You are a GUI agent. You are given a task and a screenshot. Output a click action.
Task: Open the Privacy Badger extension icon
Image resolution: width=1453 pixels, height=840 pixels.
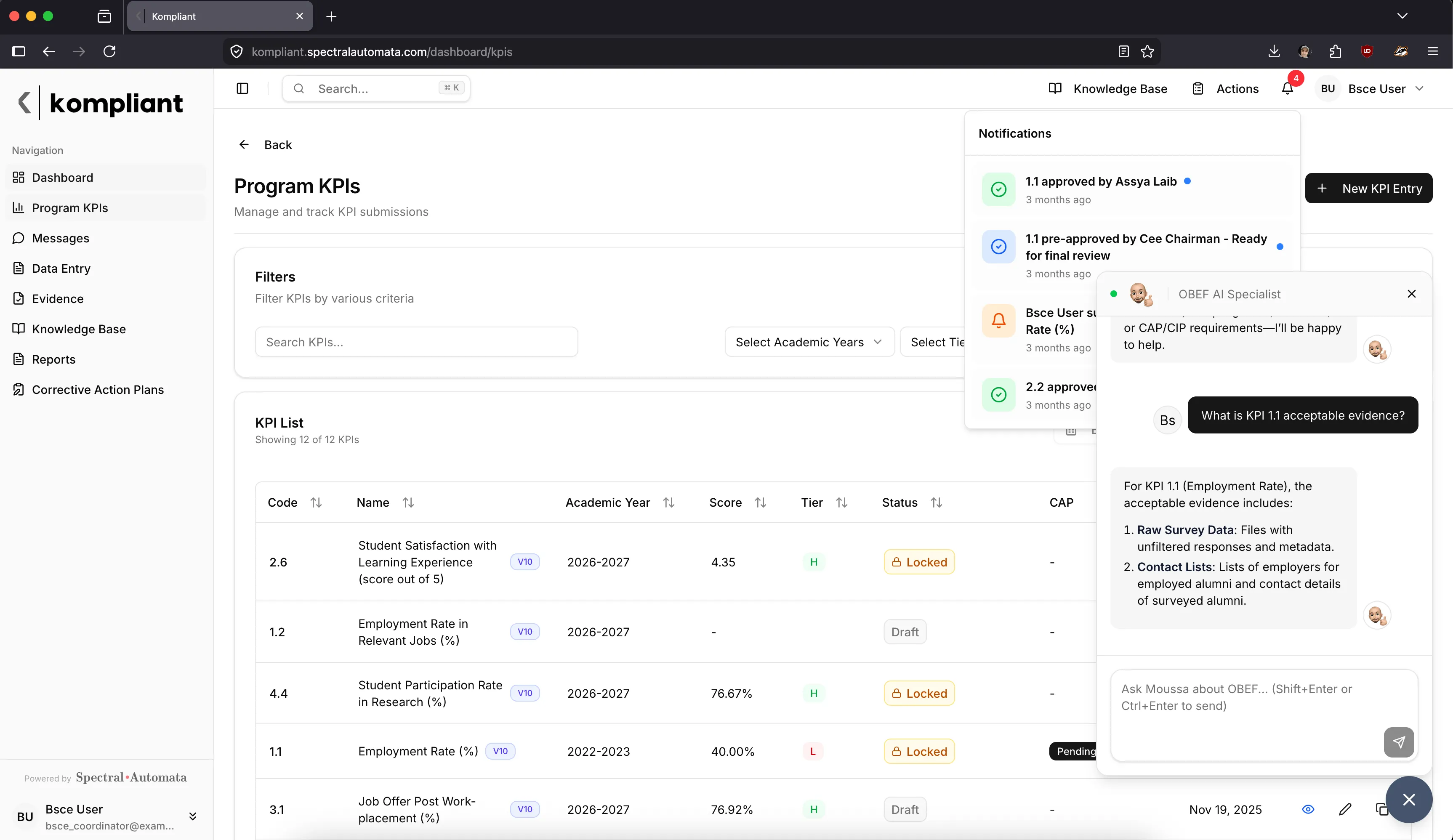pos(1401,51)
